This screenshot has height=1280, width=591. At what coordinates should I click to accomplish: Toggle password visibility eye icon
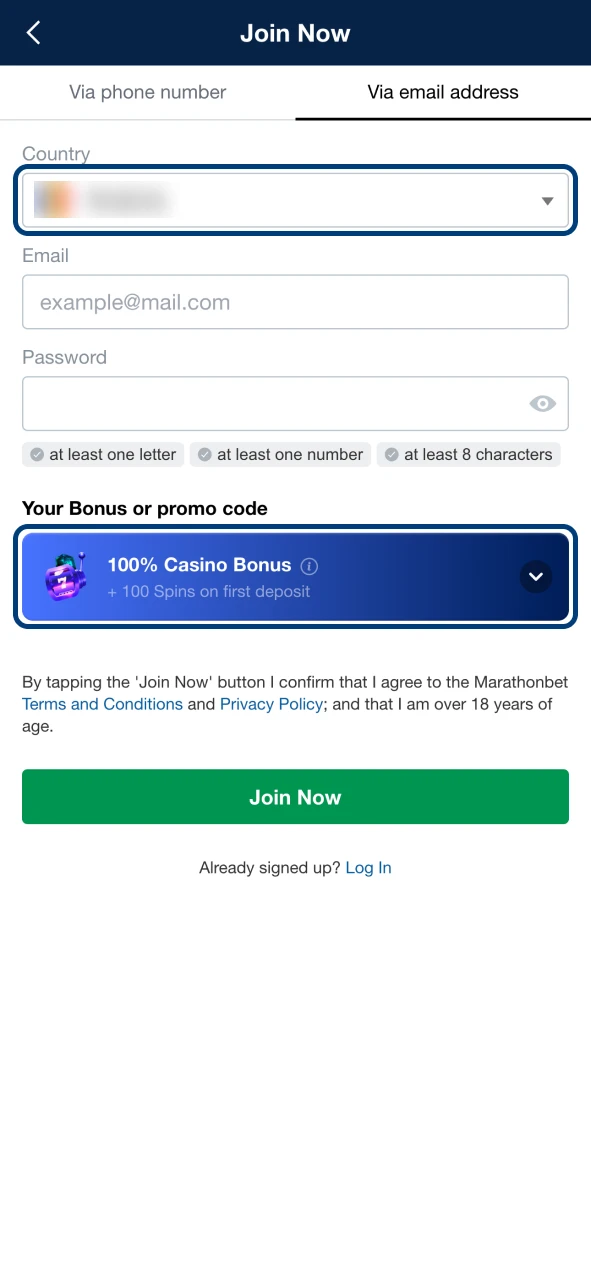(x=542, y=404)
